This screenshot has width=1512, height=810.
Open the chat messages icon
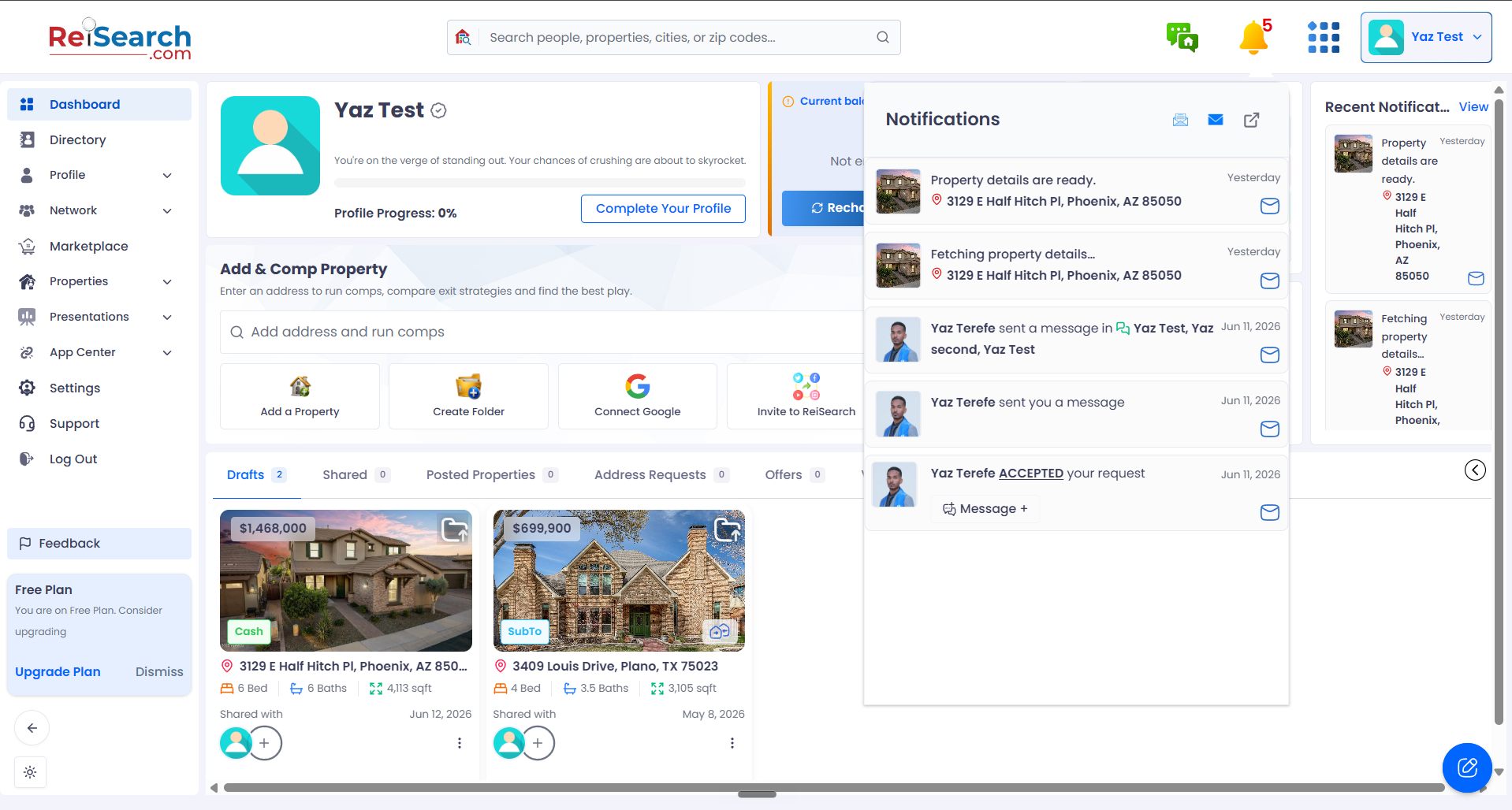(x=1182, y=37)
